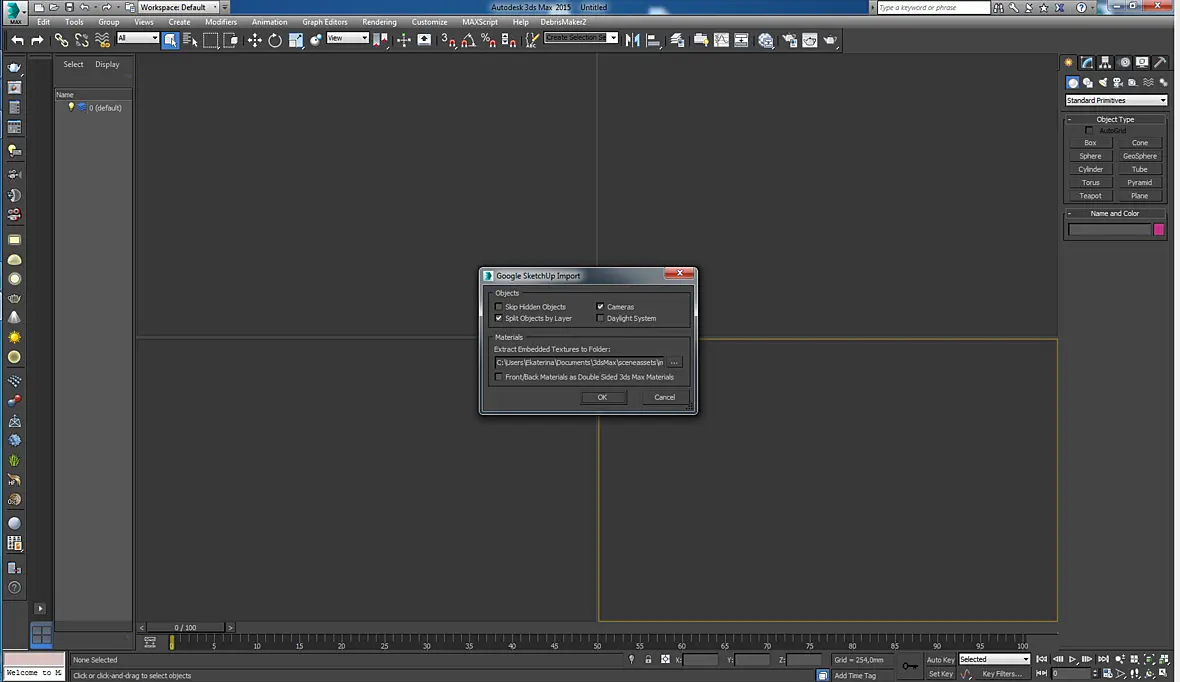The height and width of the screenshot is (682, 1180).
Task: Open Create Selection Set dropdown
Action: click(x=580, y=38)
